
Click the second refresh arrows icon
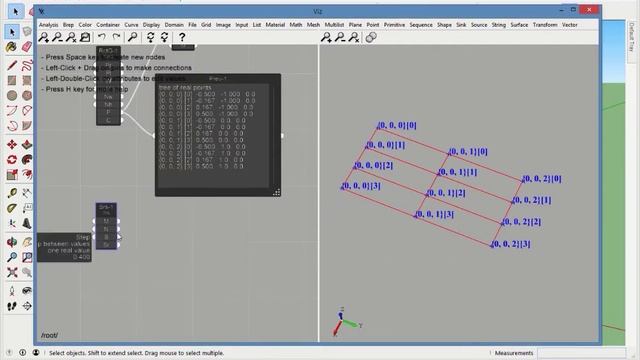point(164,38)
